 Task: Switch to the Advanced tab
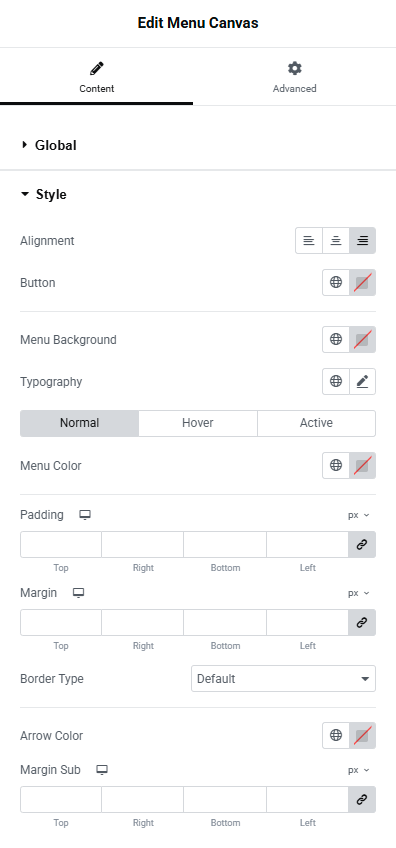pos(294,77)
